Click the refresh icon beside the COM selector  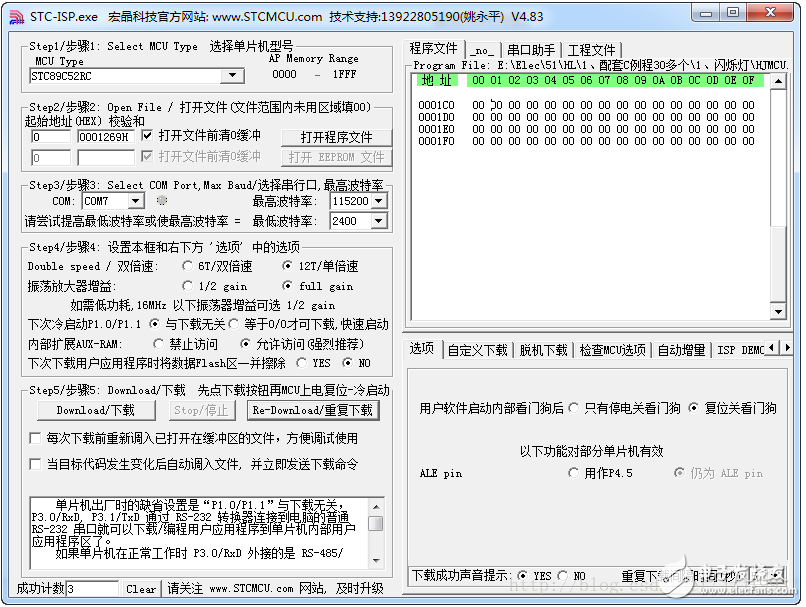pyautogui.click(x=160, y=199)
